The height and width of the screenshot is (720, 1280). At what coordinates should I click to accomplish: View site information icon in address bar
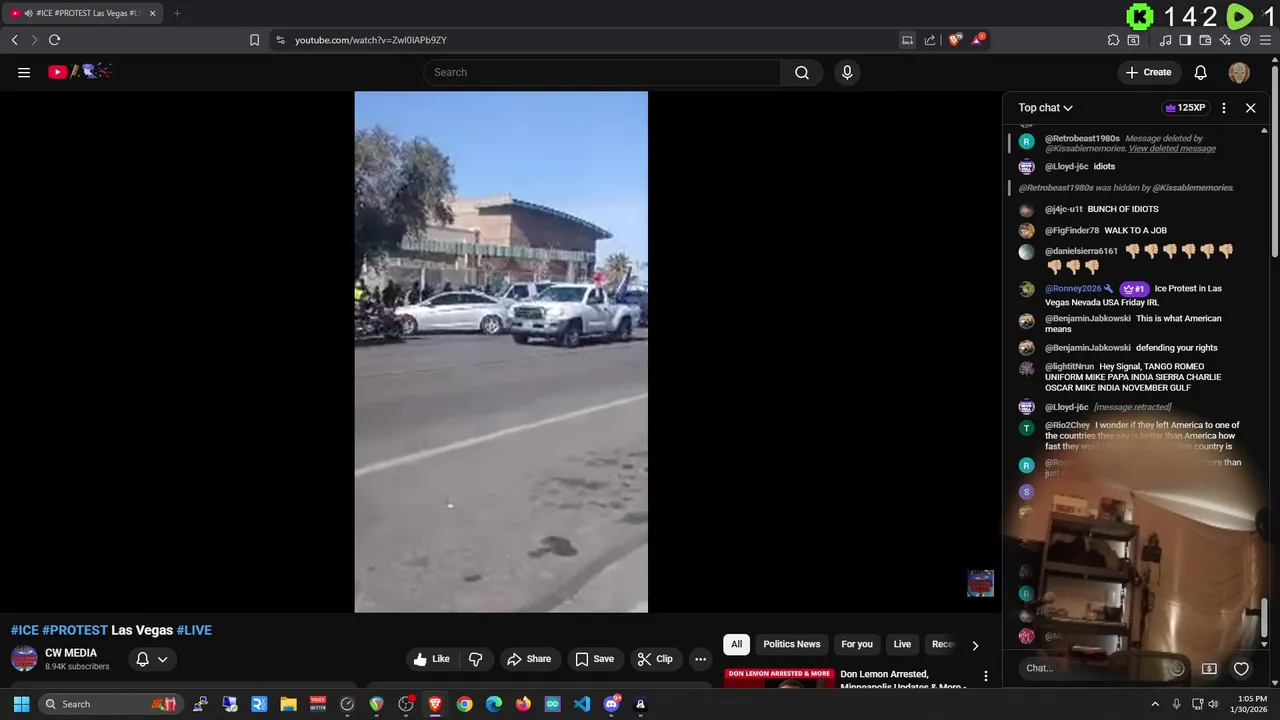point(280,40)
